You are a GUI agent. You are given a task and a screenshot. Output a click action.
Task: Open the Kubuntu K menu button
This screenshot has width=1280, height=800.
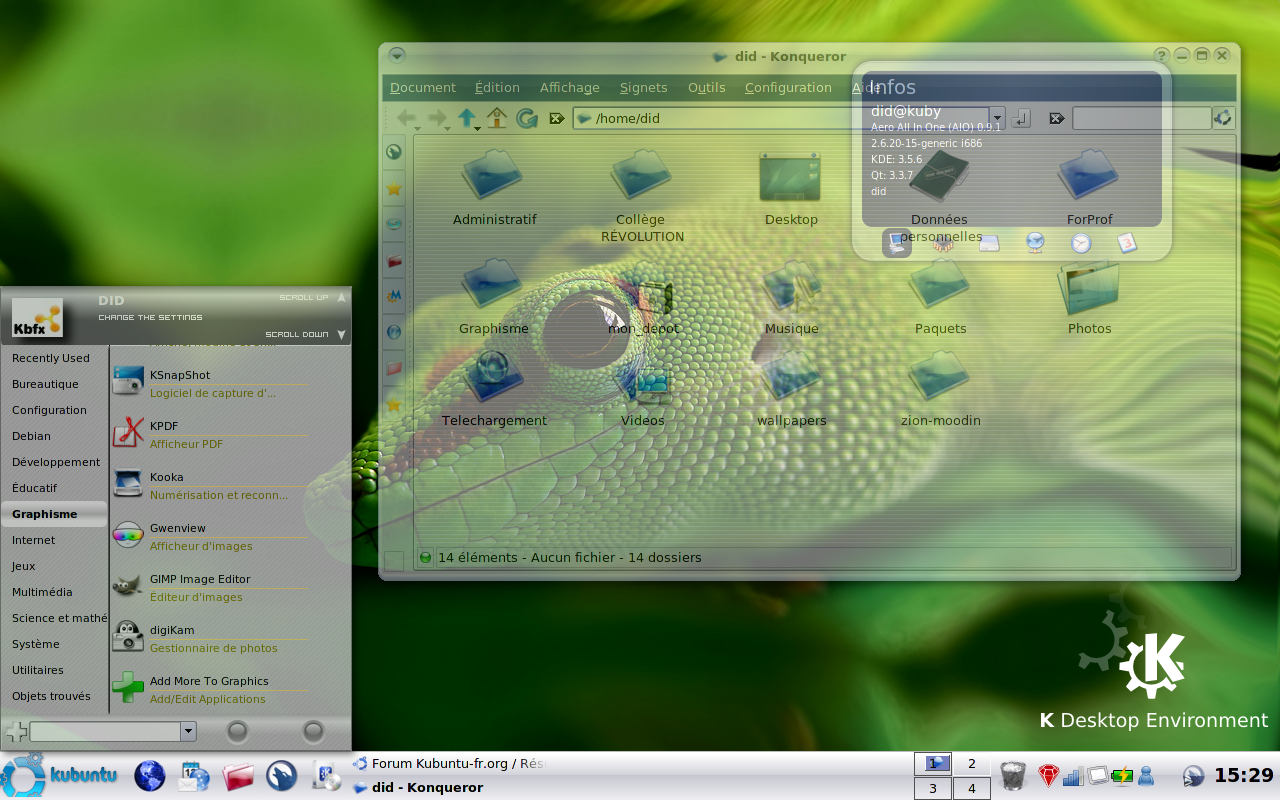click(60, 776)
